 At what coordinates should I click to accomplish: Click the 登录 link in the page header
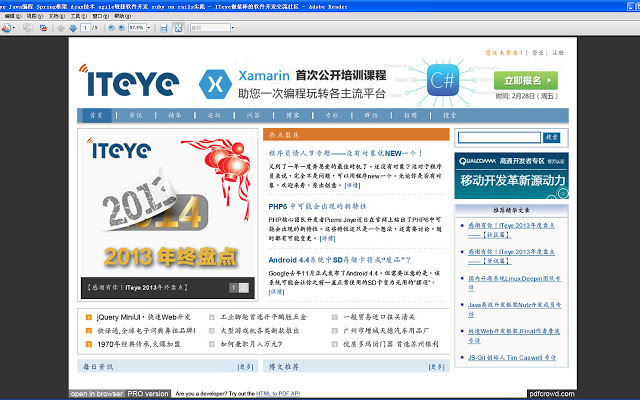tap(538, 53)
